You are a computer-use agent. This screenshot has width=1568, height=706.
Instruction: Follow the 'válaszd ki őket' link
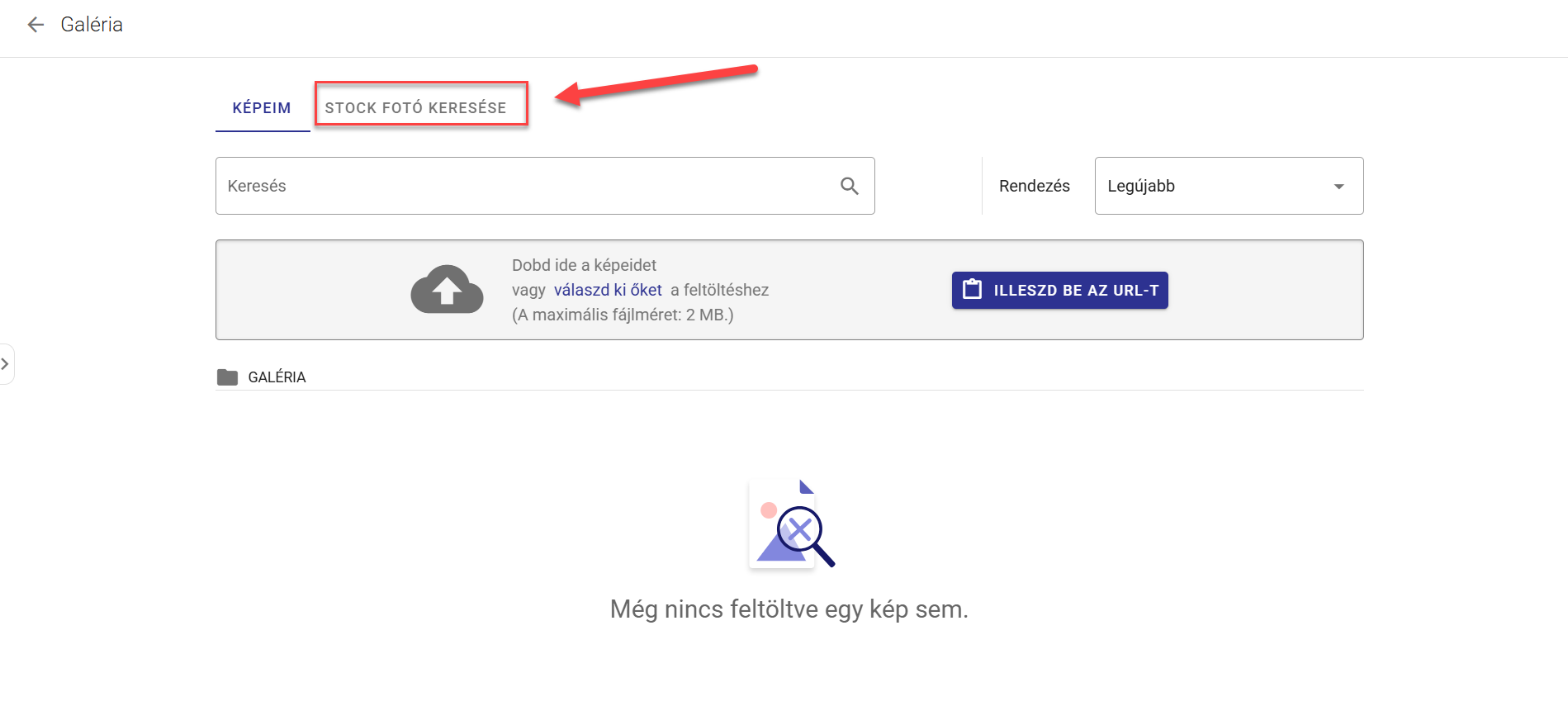coord(608,290)
